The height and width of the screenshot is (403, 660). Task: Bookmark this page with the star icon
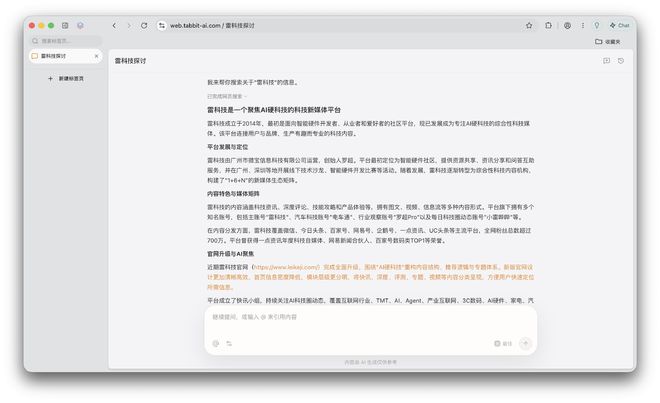(529, 25)
